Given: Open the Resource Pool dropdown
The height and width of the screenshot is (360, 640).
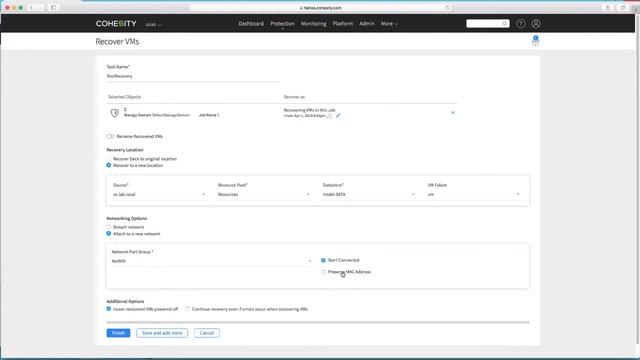Looking at the screenshot, I should 264,194.
